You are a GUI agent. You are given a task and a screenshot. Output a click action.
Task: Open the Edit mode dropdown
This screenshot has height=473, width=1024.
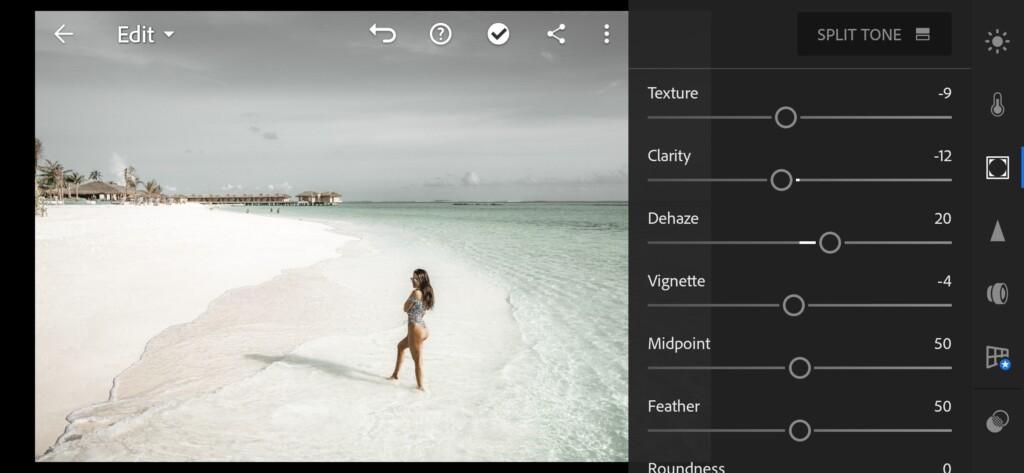146,34
